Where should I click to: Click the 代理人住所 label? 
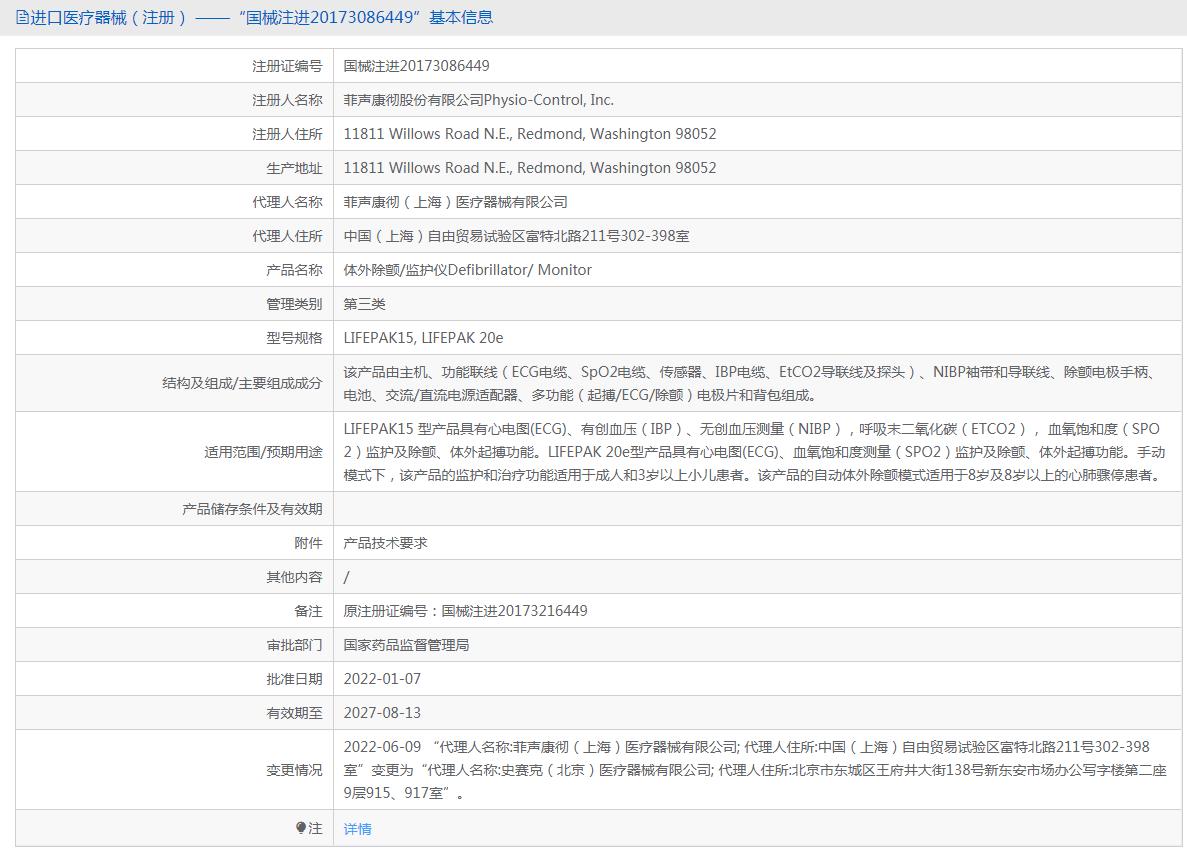pos(287,236)
